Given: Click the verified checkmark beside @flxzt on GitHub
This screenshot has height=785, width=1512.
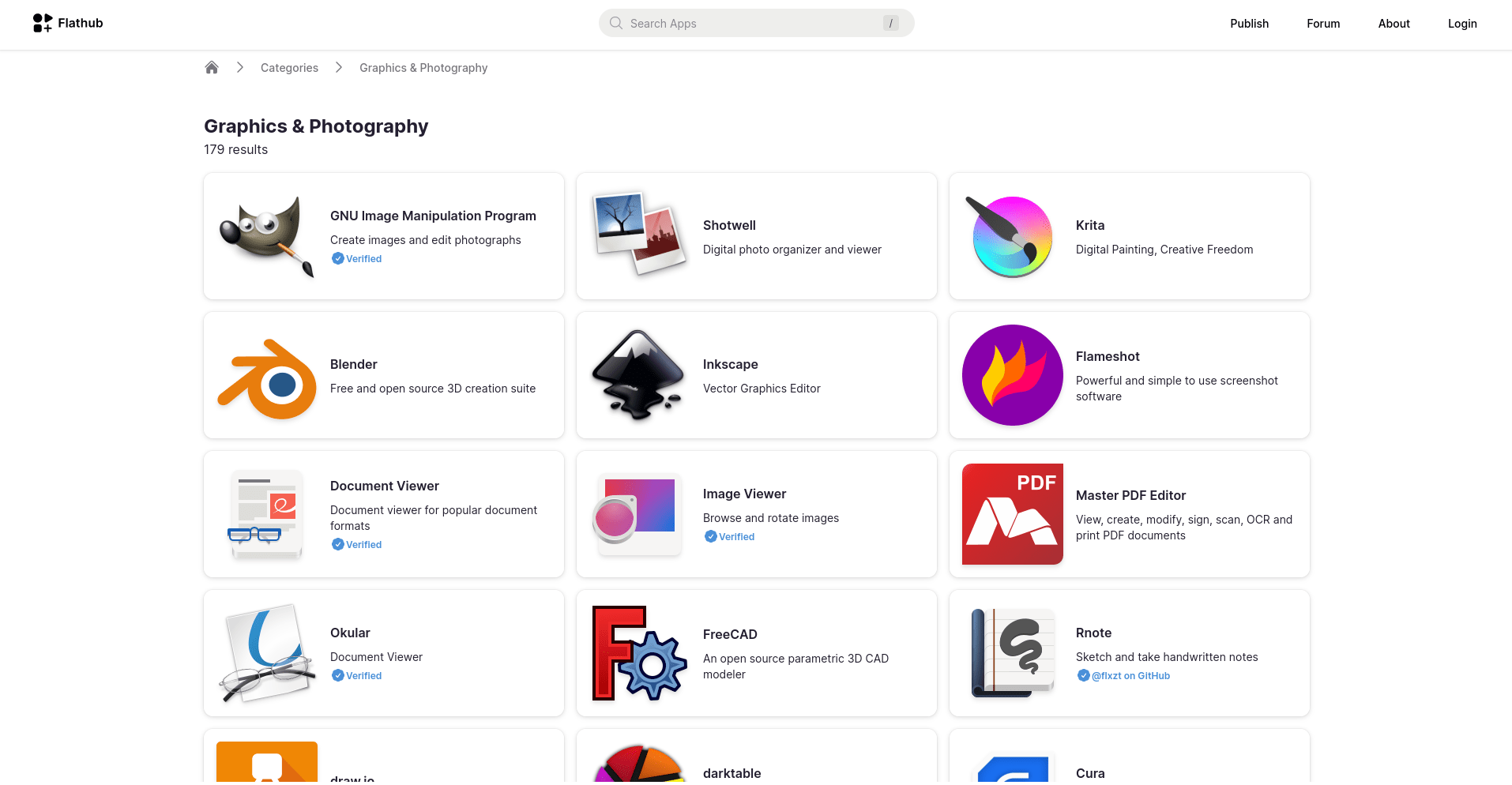Looking at the screenshot, I should coord(1084,675).
